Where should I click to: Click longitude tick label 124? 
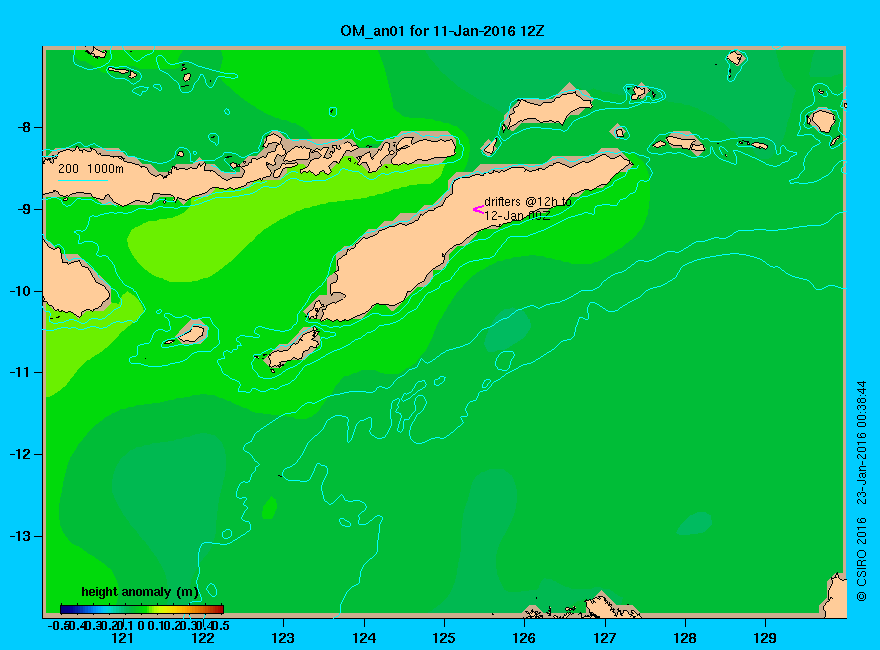[x=364, y=638]
